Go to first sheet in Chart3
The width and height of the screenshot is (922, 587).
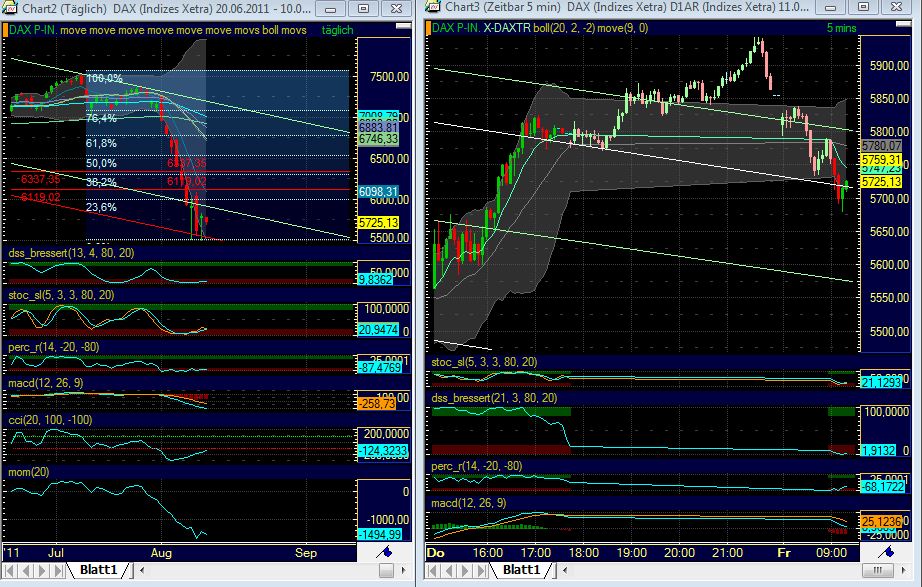(x=433, y=571)
